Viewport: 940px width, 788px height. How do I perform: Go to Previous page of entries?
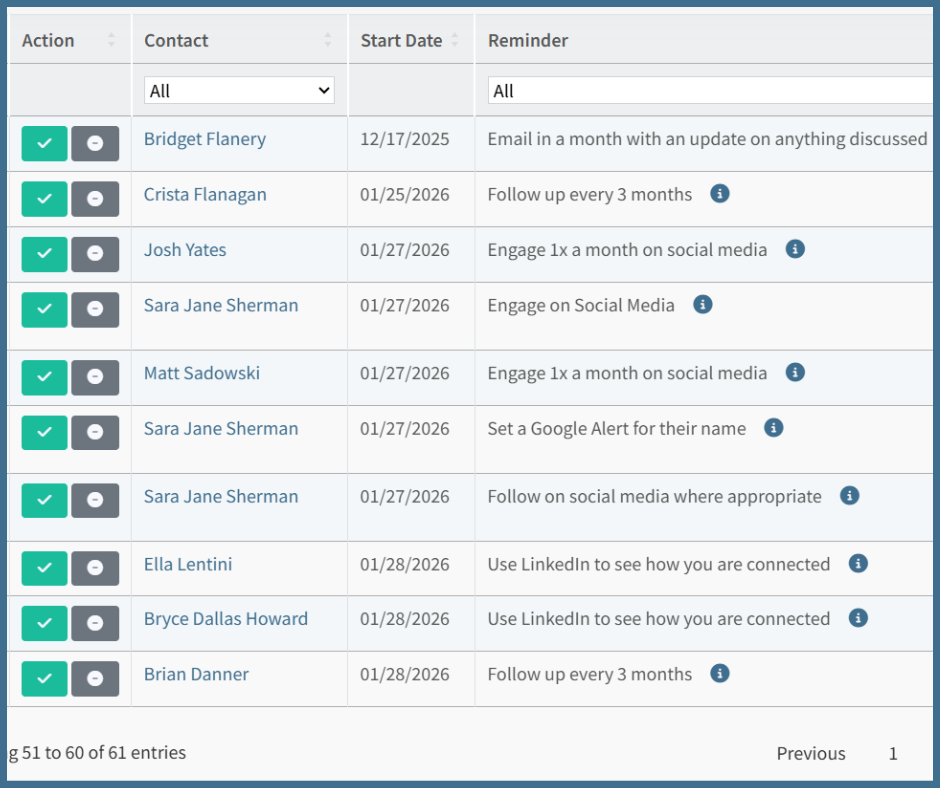coord(811,753)
